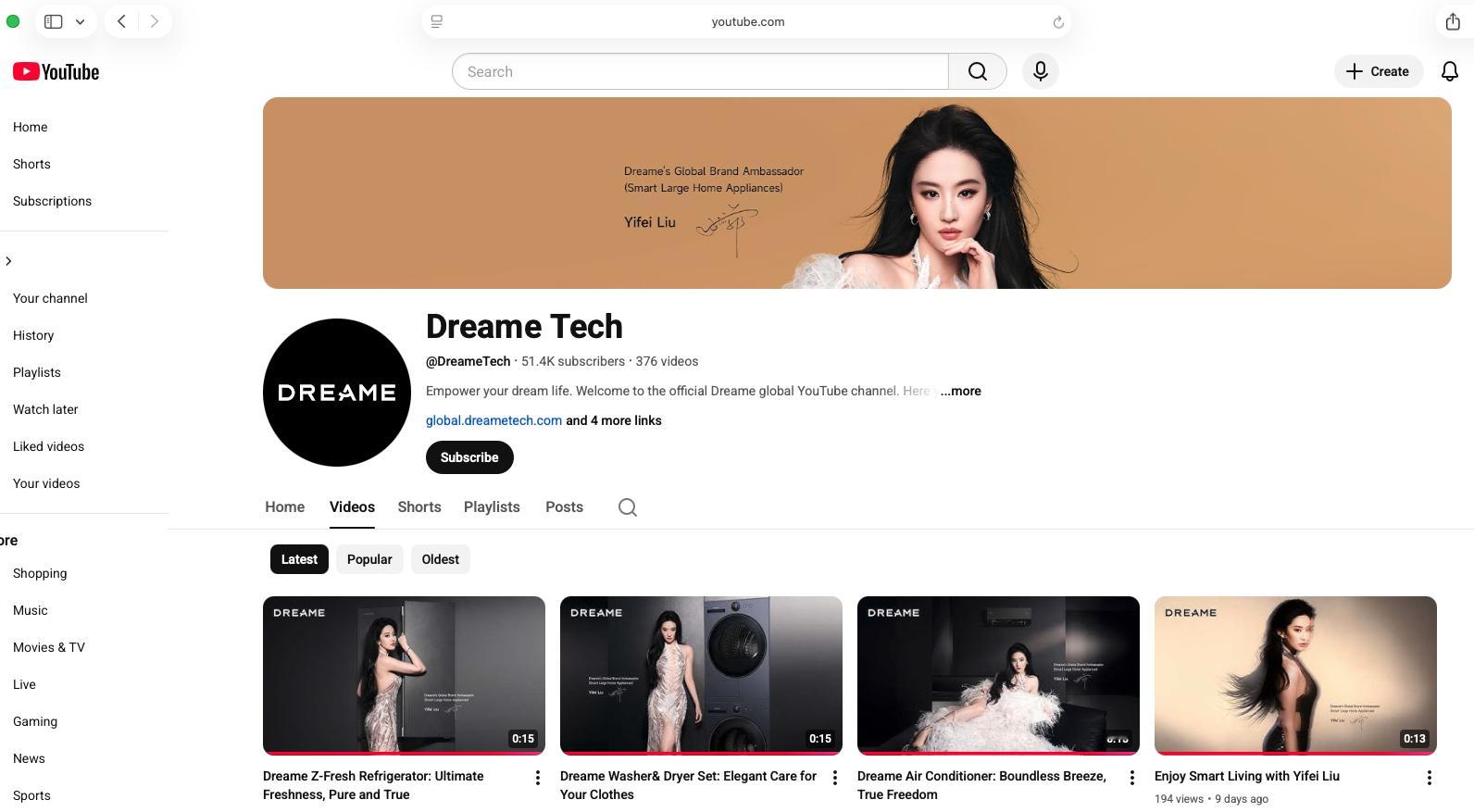Click the @DreameTech handle
Screen dimensions: 1474x812
[x=468, y=361]
